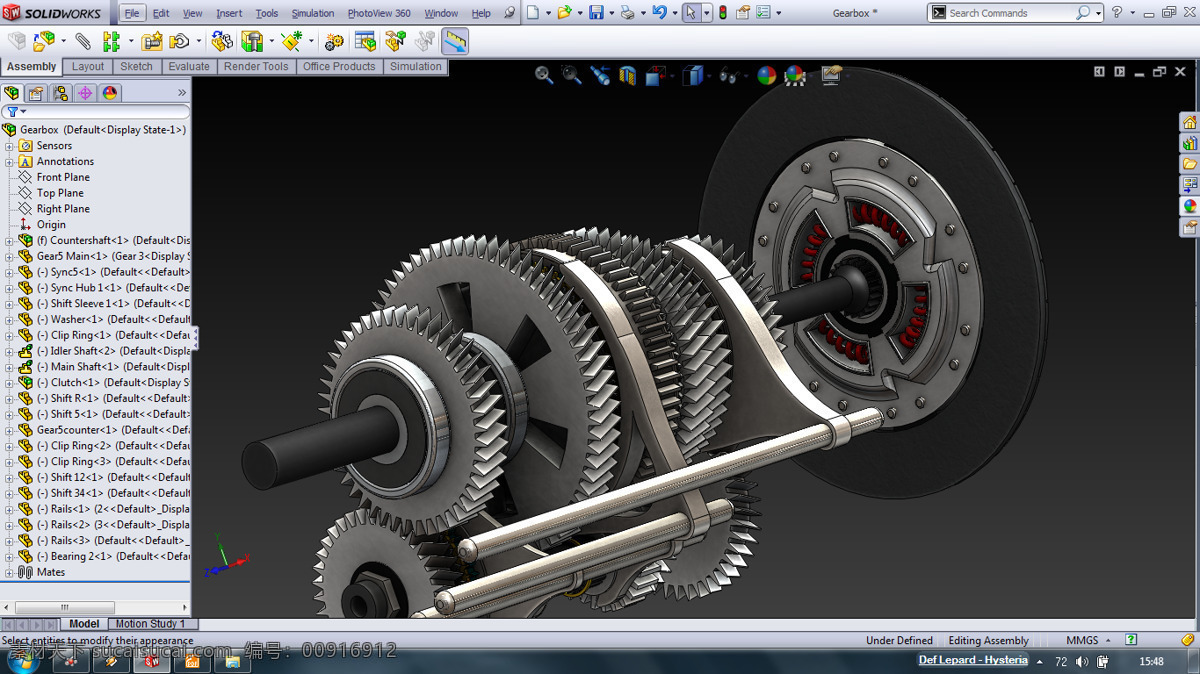Click the Print icon
The image size is (1200, 674).
point(627,13)
